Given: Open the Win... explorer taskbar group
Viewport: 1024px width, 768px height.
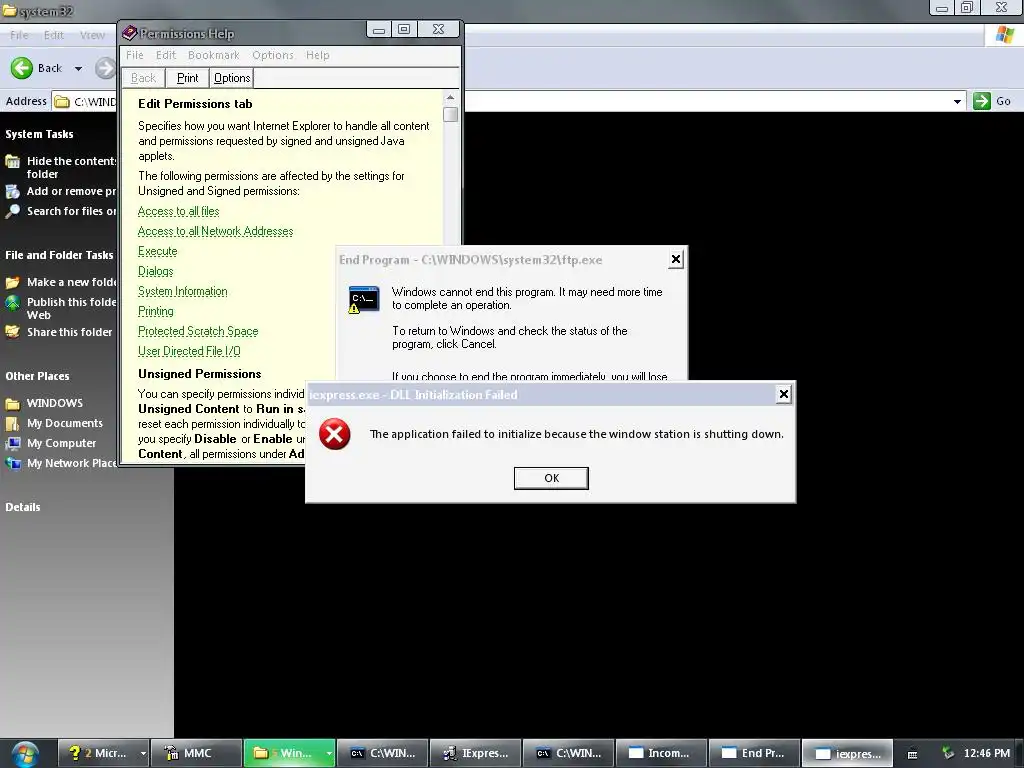Looking at the screenshot, I should click(284, 753).
